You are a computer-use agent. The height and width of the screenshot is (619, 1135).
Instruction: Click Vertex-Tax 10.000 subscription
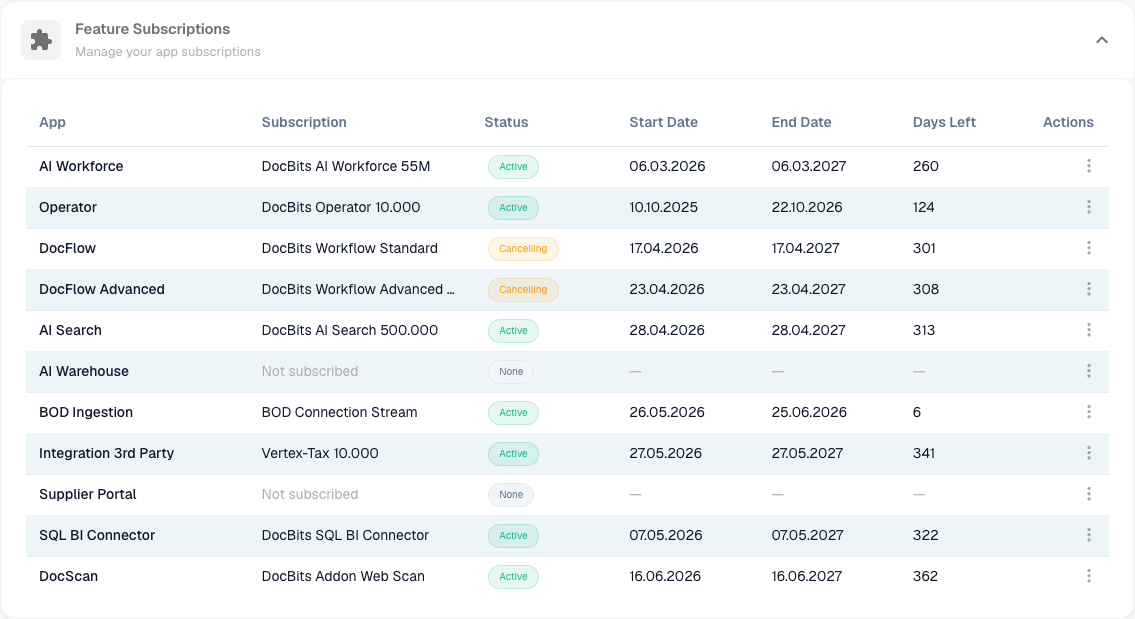point(320,454)
